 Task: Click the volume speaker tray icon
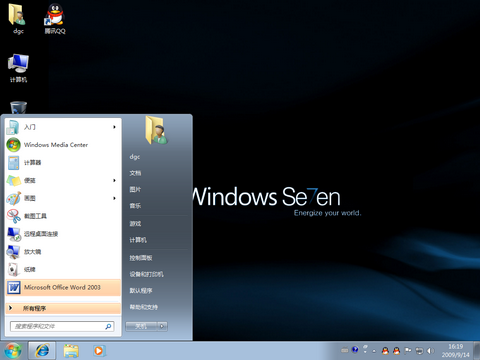coord(430,351)
